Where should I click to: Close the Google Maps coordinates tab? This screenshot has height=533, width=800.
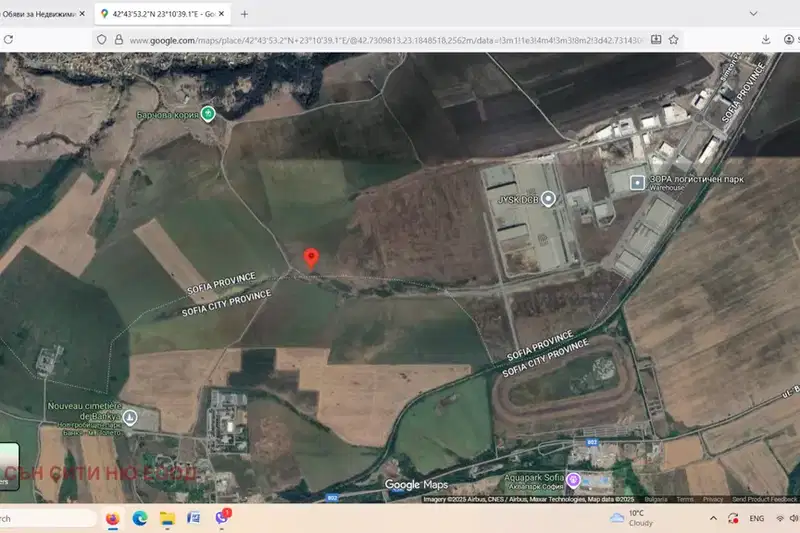[221, 14]
